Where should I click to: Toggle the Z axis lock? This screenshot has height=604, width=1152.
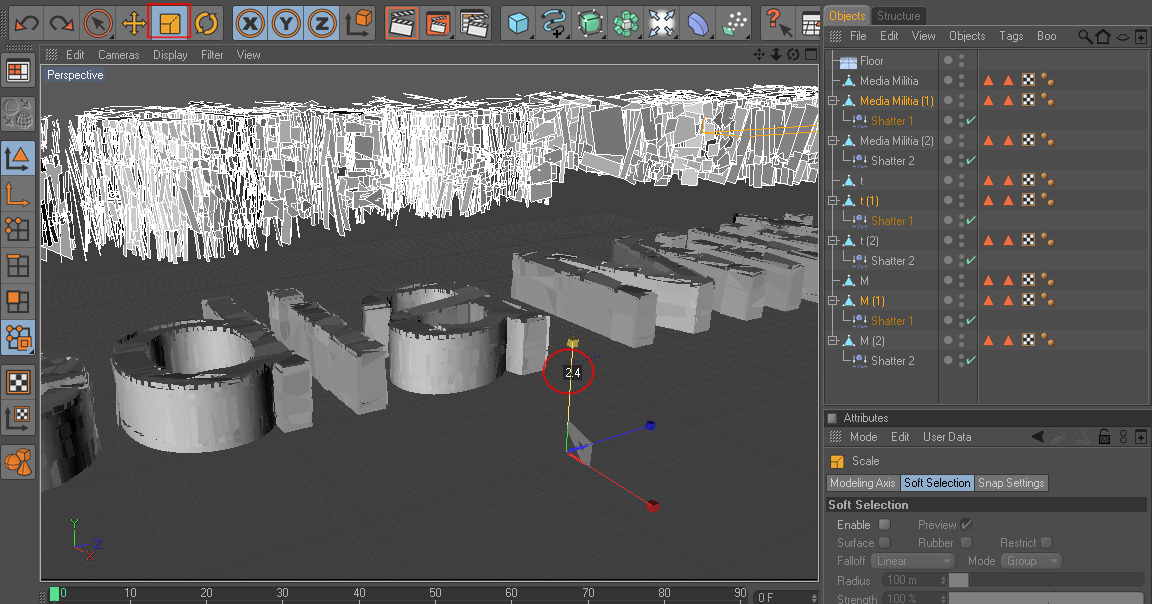pos(322,24)
